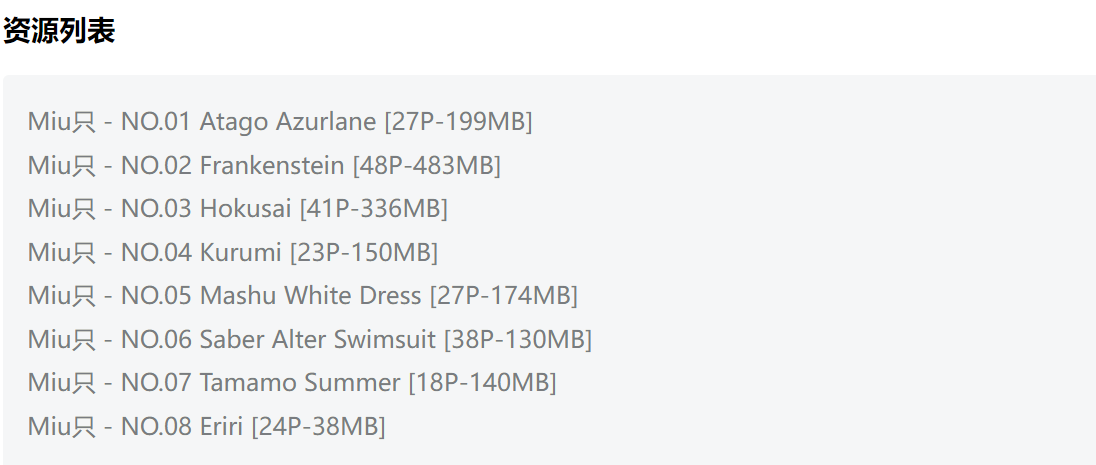This screenshot has height=465, width=1096.
Task: Click the Miu只 prefix on the NO.05 line
Action: (x=61, y=296)
